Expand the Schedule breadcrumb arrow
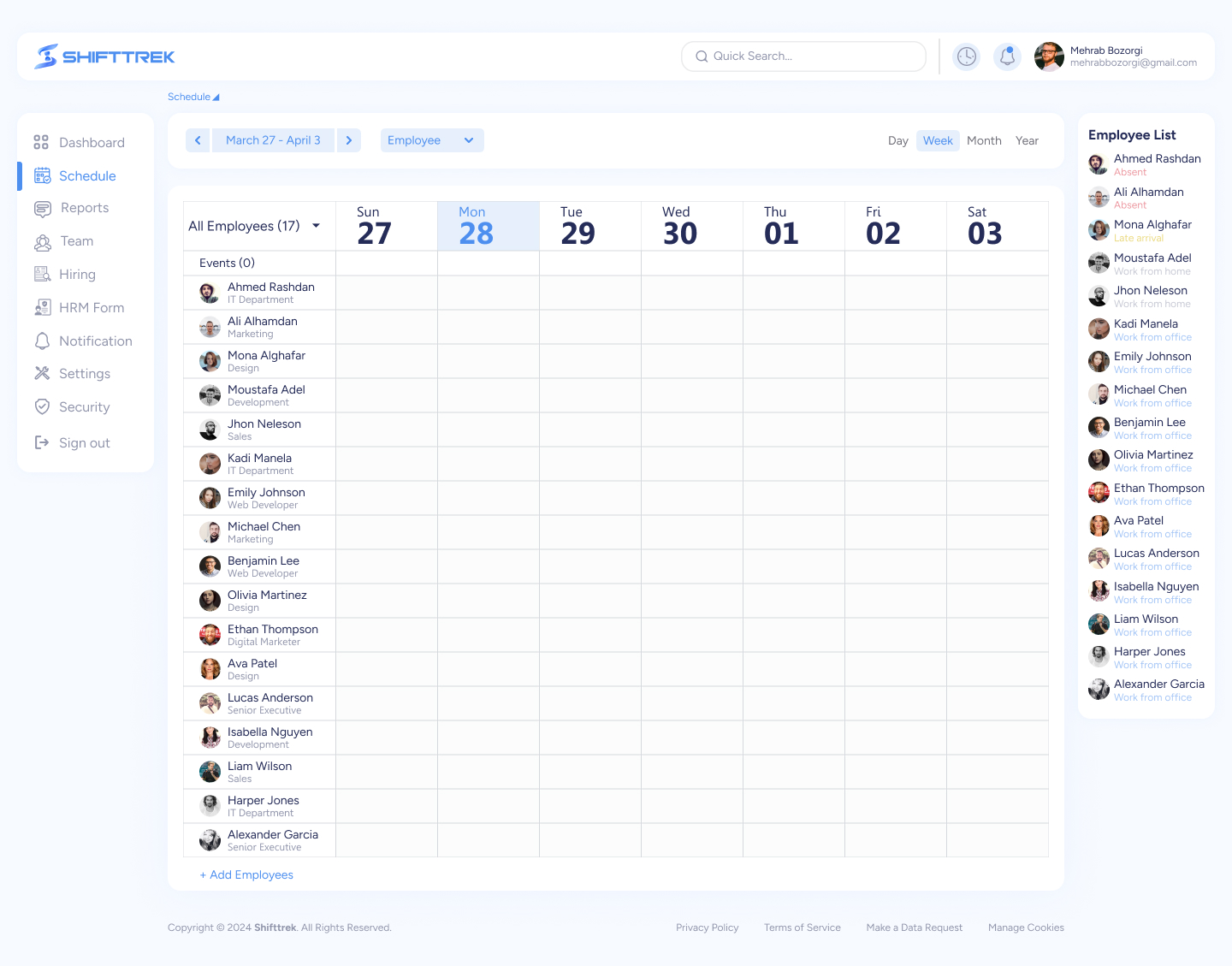This screenshot has width=1232, height=966. point(216,98)
